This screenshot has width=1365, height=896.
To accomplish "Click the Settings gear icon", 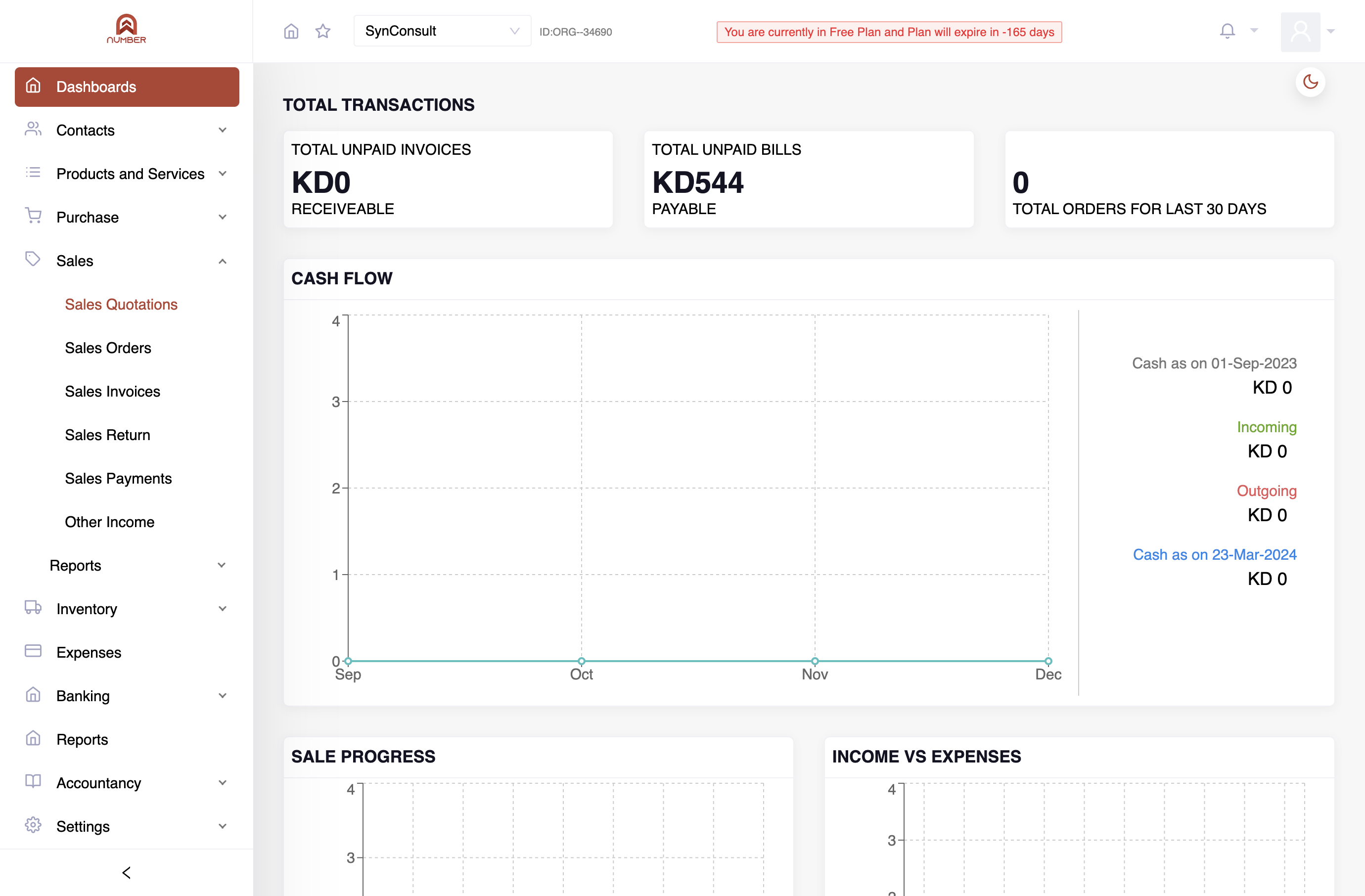I will point(33,825).
